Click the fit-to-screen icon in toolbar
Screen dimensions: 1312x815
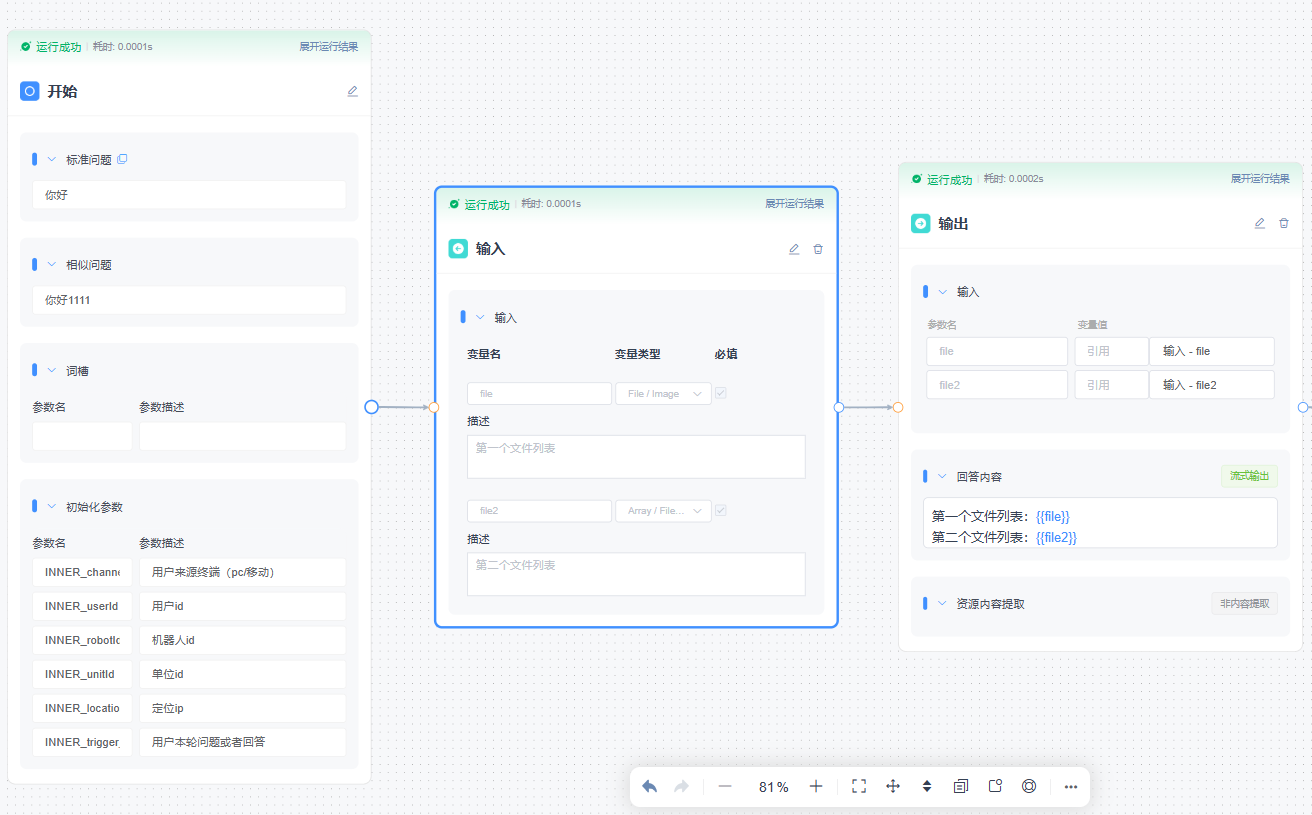point(858,787)
